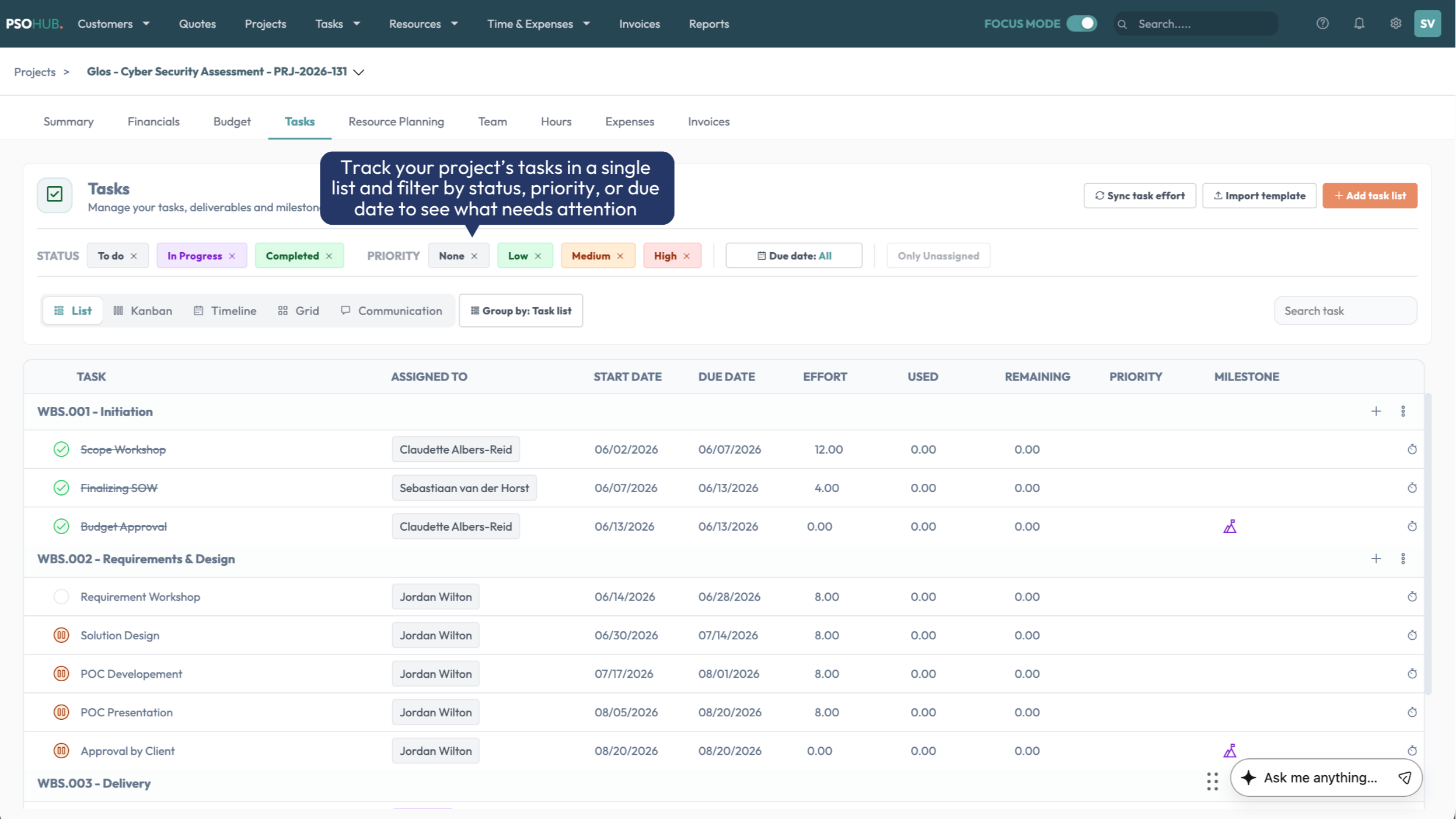Switch to the Financials tab
This screenshot has width=1456, height=819.
click(x=153, y=121)
